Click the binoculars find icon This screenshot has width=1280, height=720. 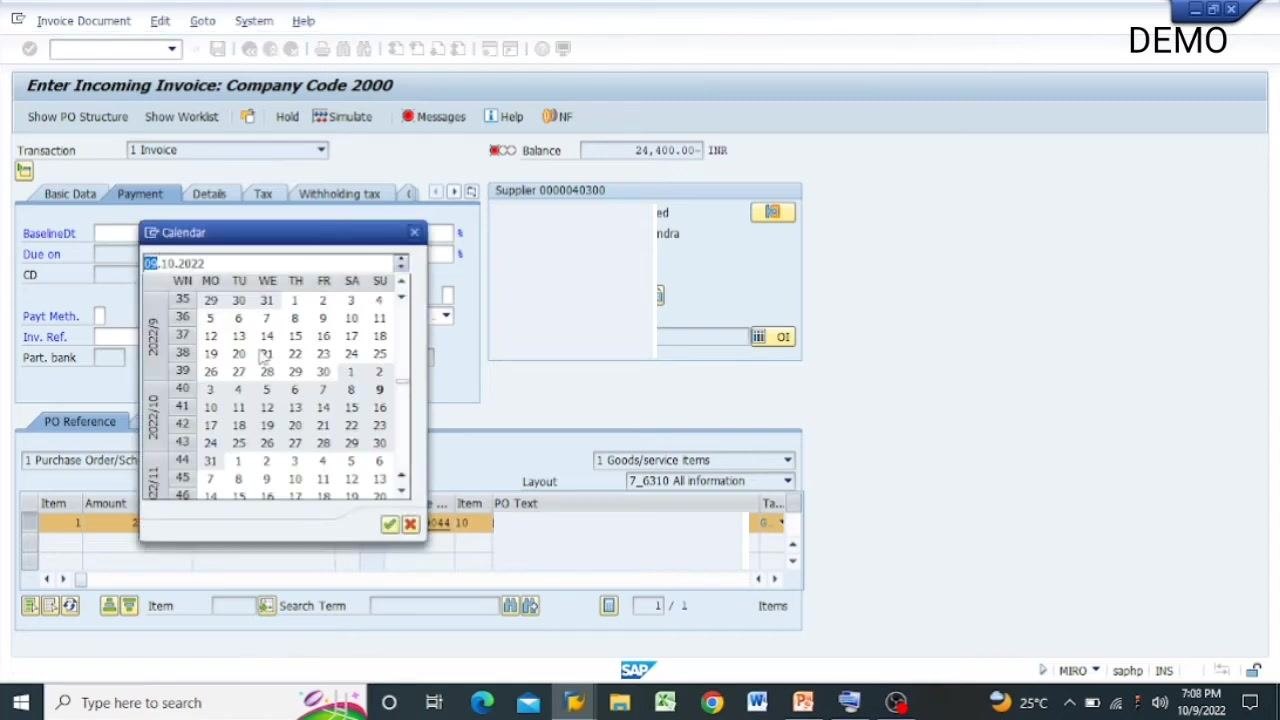coord(510,606)
